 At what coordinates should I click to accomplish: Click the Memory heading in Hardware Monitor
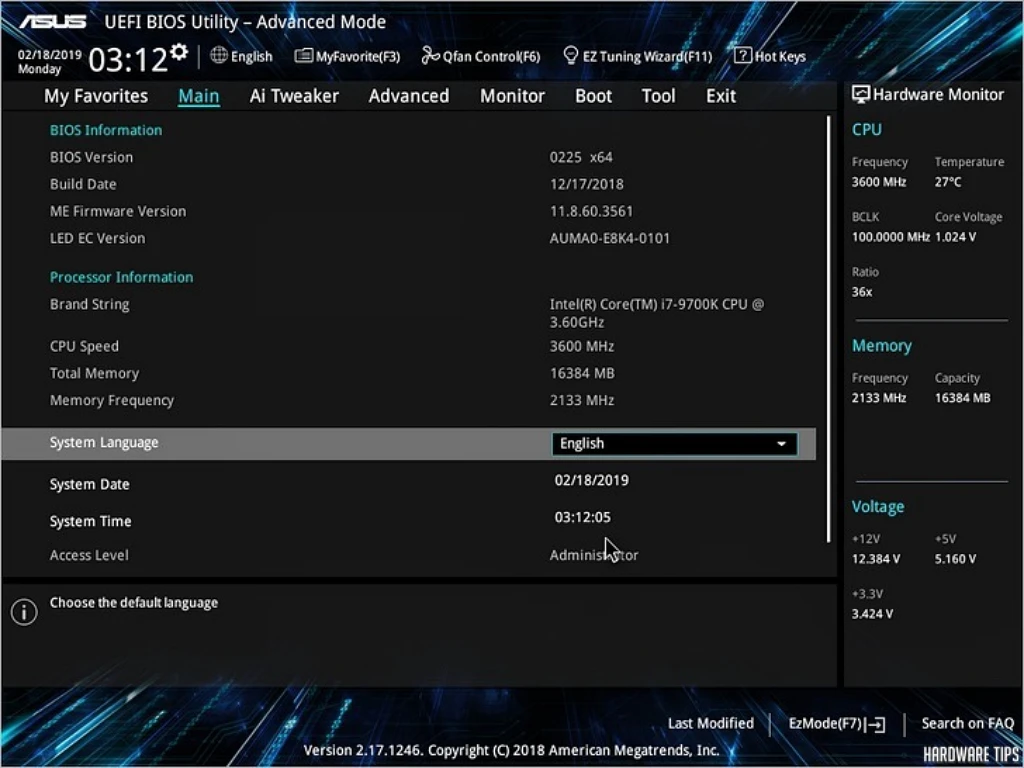pyautogui.click(x=882, y=345)
